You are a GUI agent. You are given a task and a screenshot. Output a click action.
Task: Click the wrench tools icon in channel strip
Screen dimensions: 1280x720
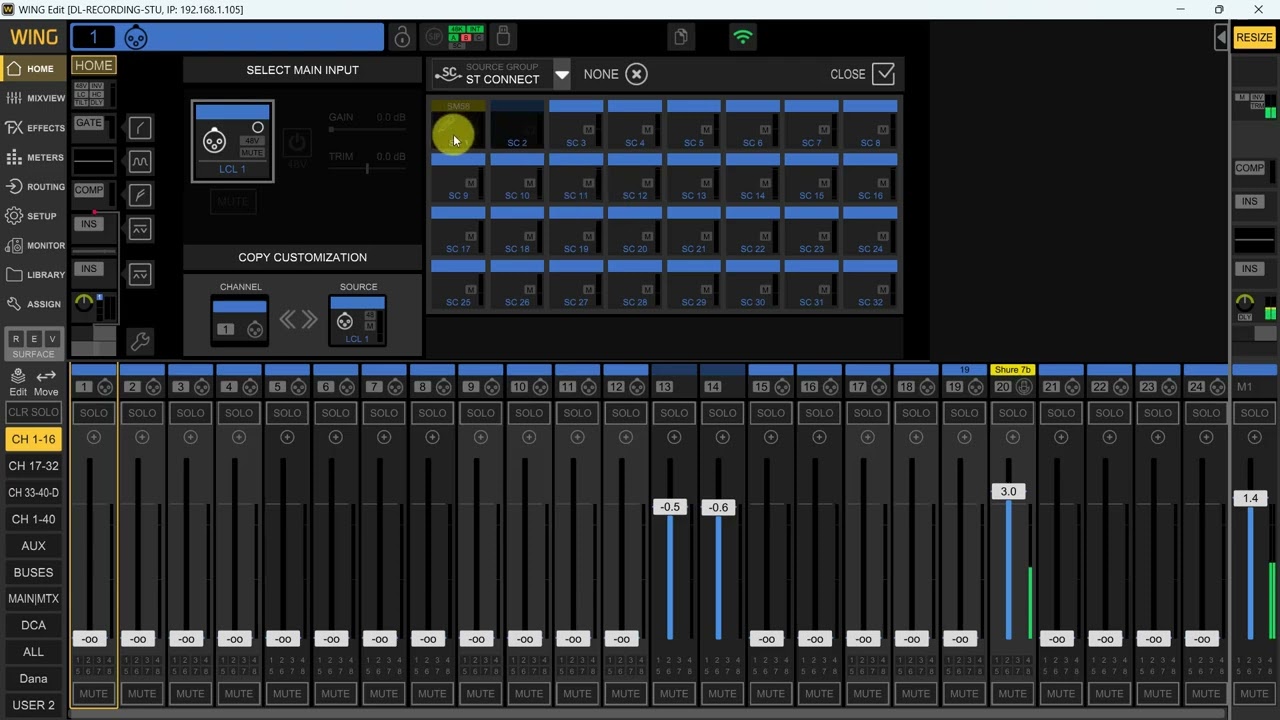[140, 342]
